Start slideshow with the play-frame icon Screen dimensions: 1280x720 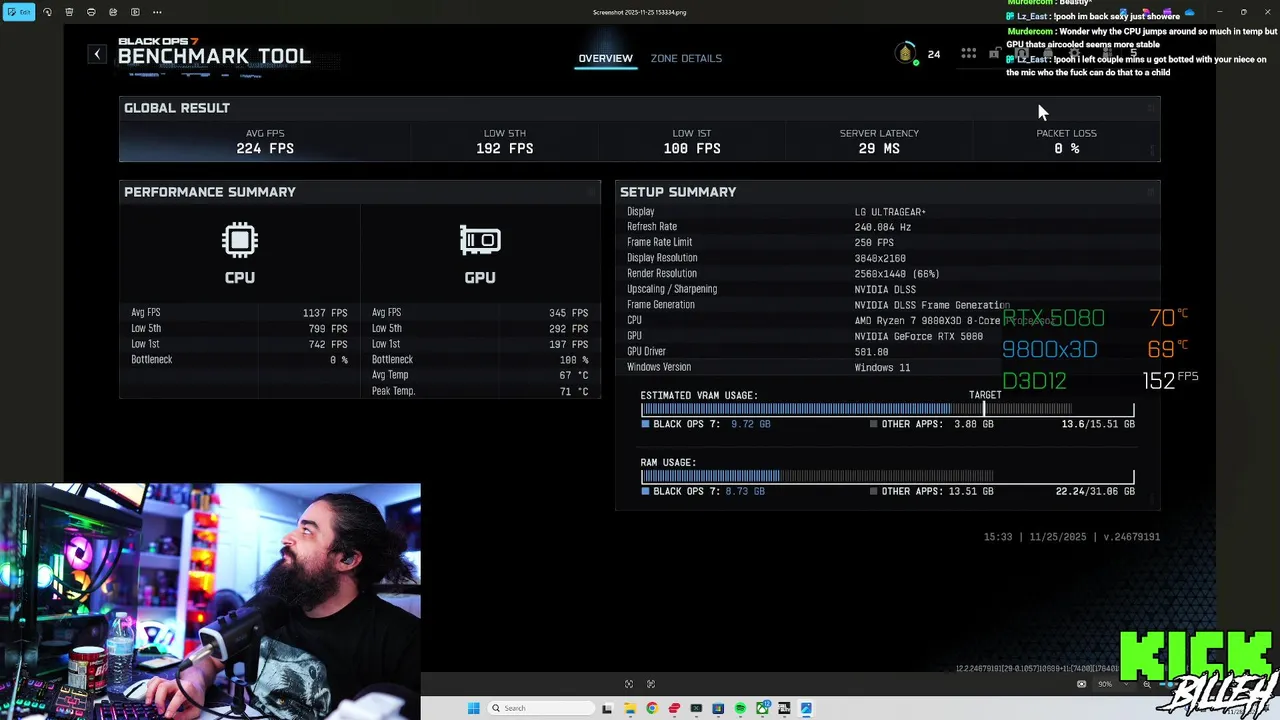click(135, 12)
